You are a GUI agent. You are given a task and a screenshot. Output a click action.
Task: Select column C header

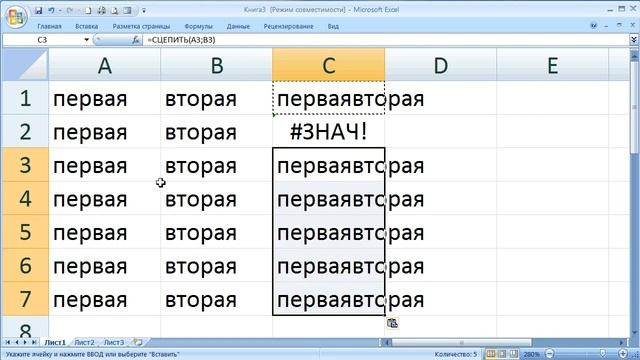[329, 64]
